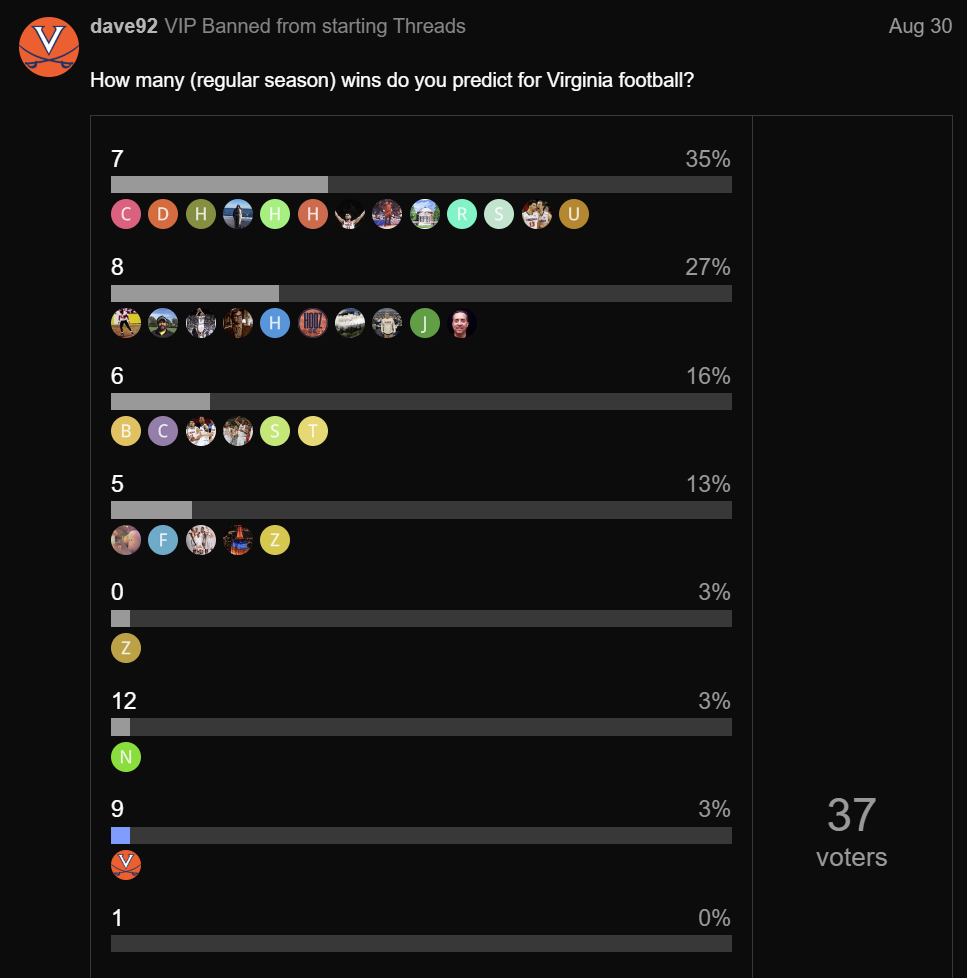Viewport: 967px width, 978px height.
Task: Open the yellow B voter avatar
Action: coord(126,431)
